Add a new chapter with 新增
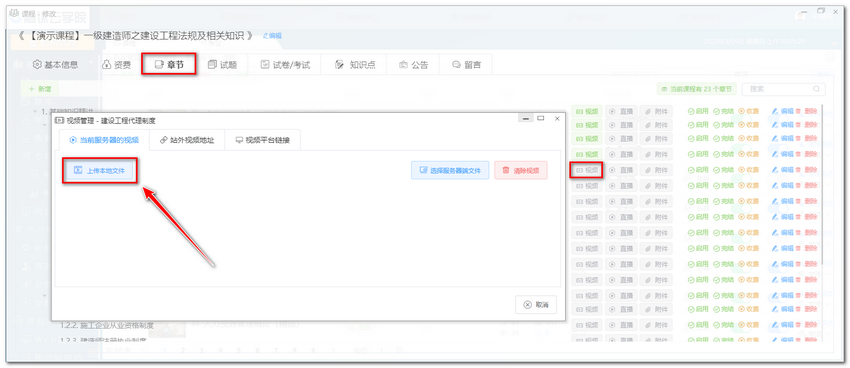Screen dimensions: 850x368 40,88
